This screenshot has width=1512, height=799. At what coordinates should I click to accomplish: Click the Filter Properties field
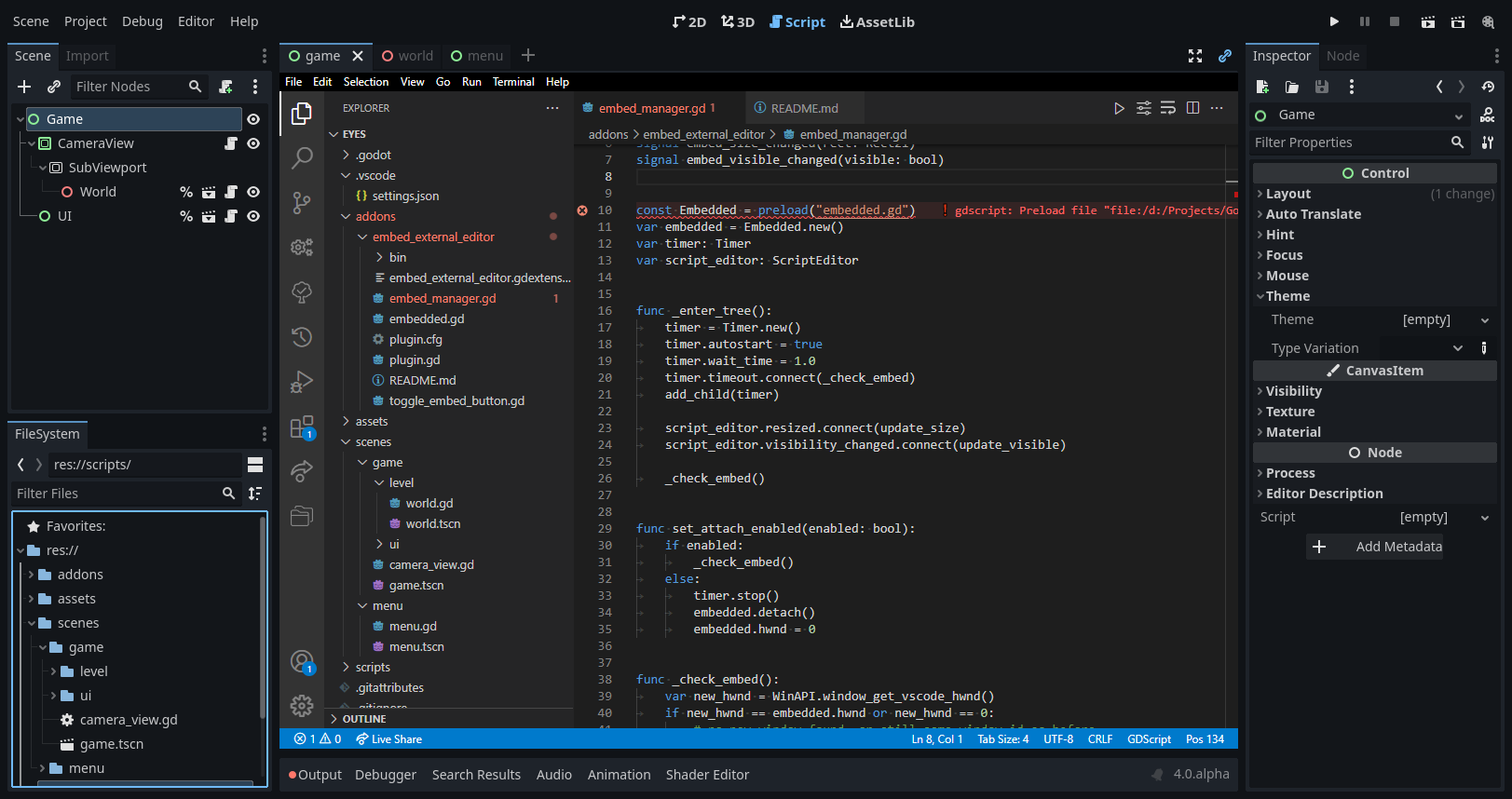tap(1360, 142)
